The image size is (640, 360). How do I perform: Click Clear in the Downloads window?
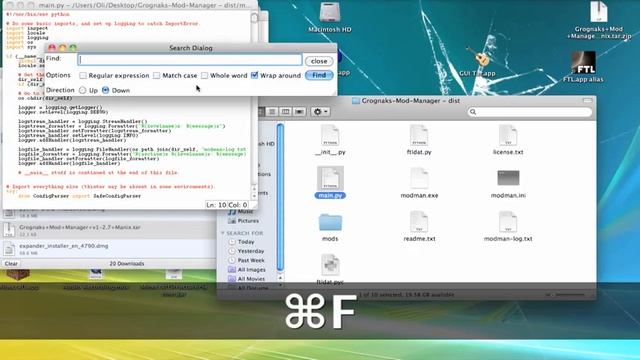(11, 264)
